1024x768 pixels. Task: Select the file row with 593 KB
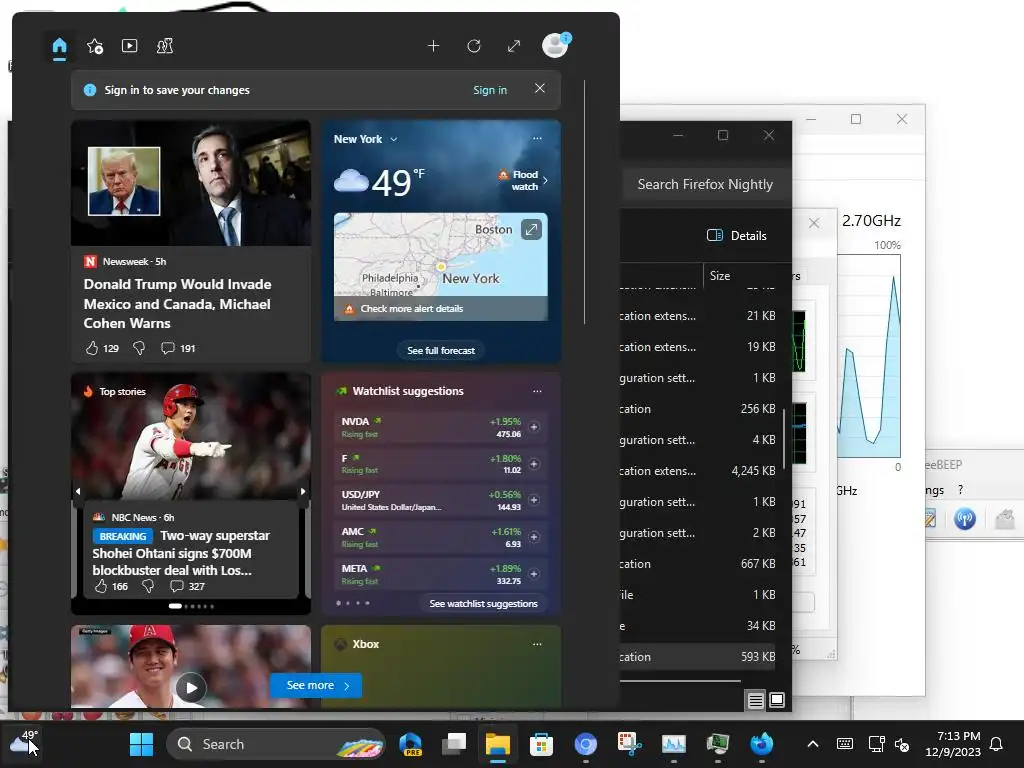[699, 657]
